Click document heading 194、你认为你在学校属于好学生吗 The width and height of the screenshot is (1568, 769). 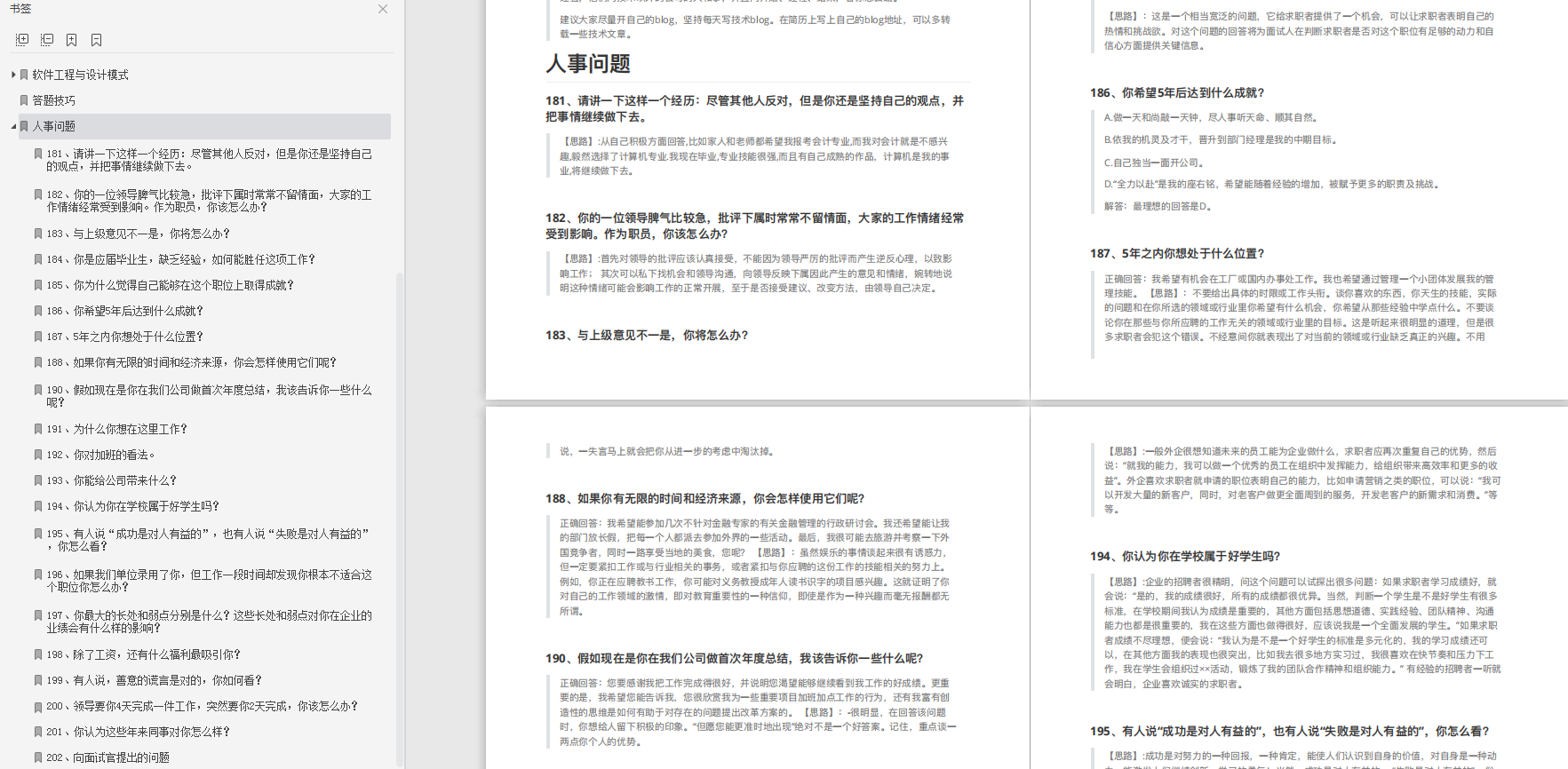click(x=1185, y=556)
